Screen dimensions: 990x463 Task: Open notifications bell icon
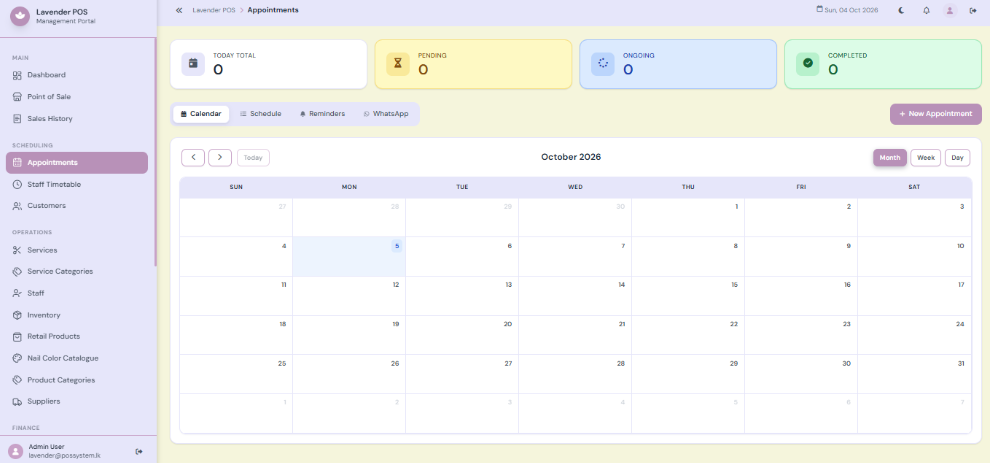click(x=926, y=10)
